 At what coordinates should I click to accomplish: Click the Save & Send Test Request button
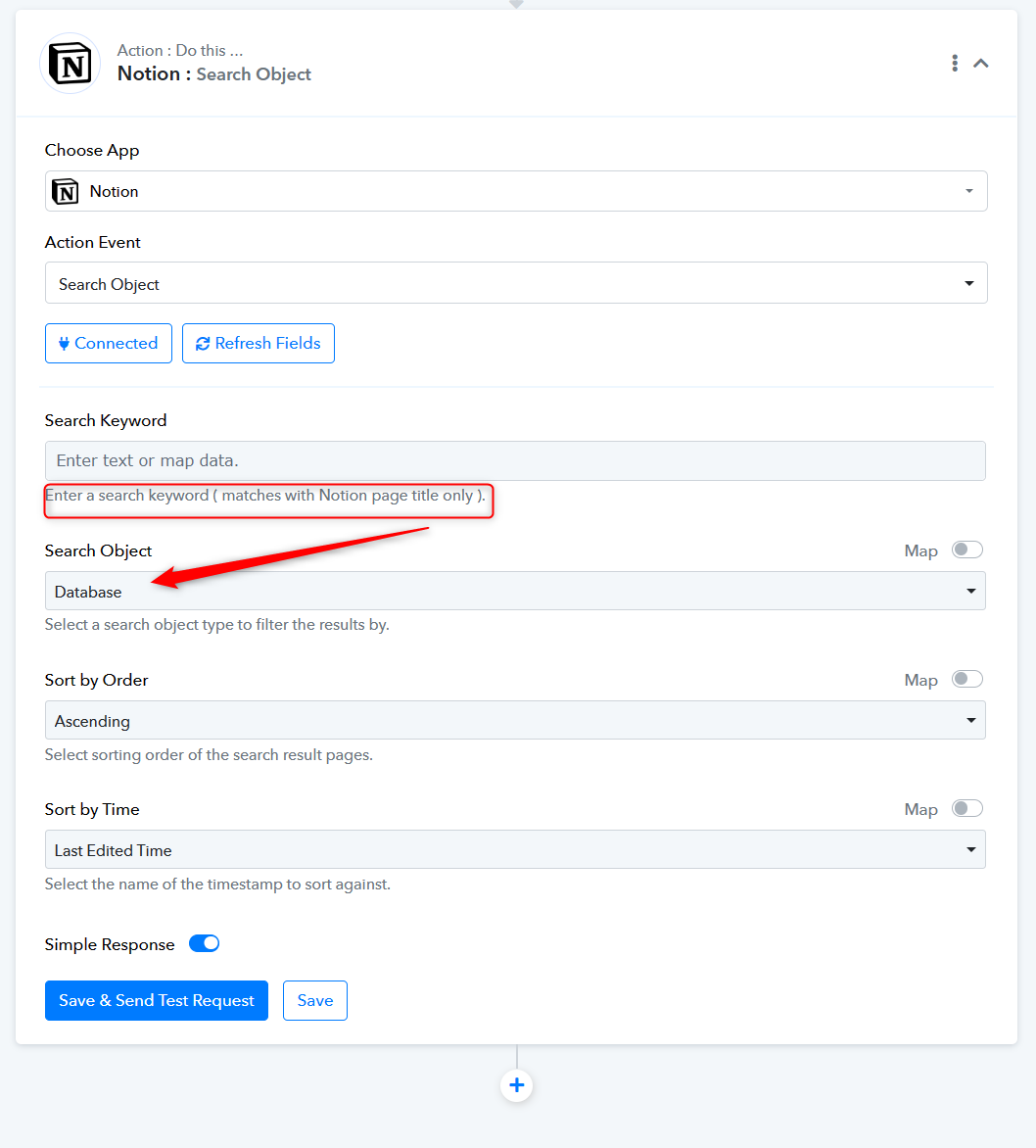157,1001
